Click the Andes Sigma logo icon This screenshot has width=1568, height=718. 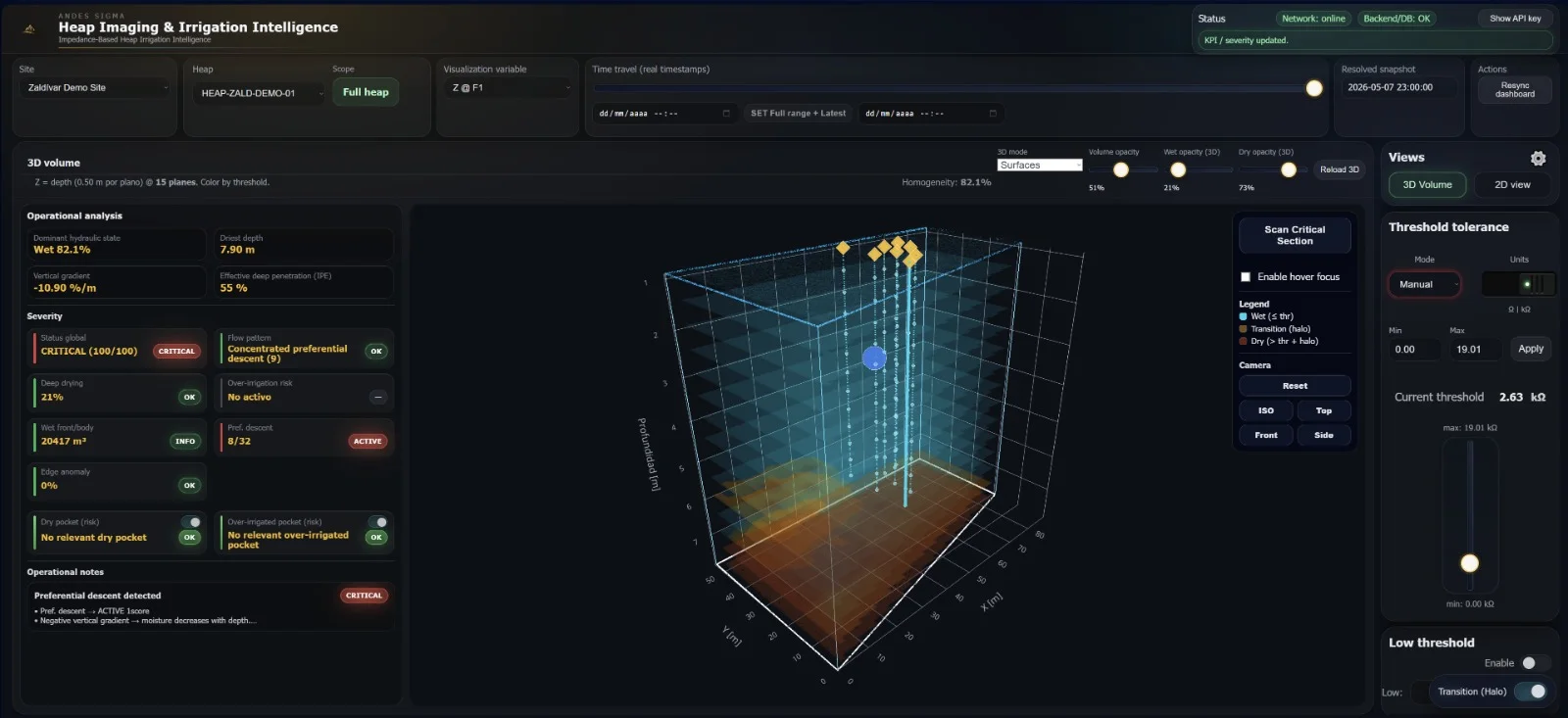click(29, 28)
